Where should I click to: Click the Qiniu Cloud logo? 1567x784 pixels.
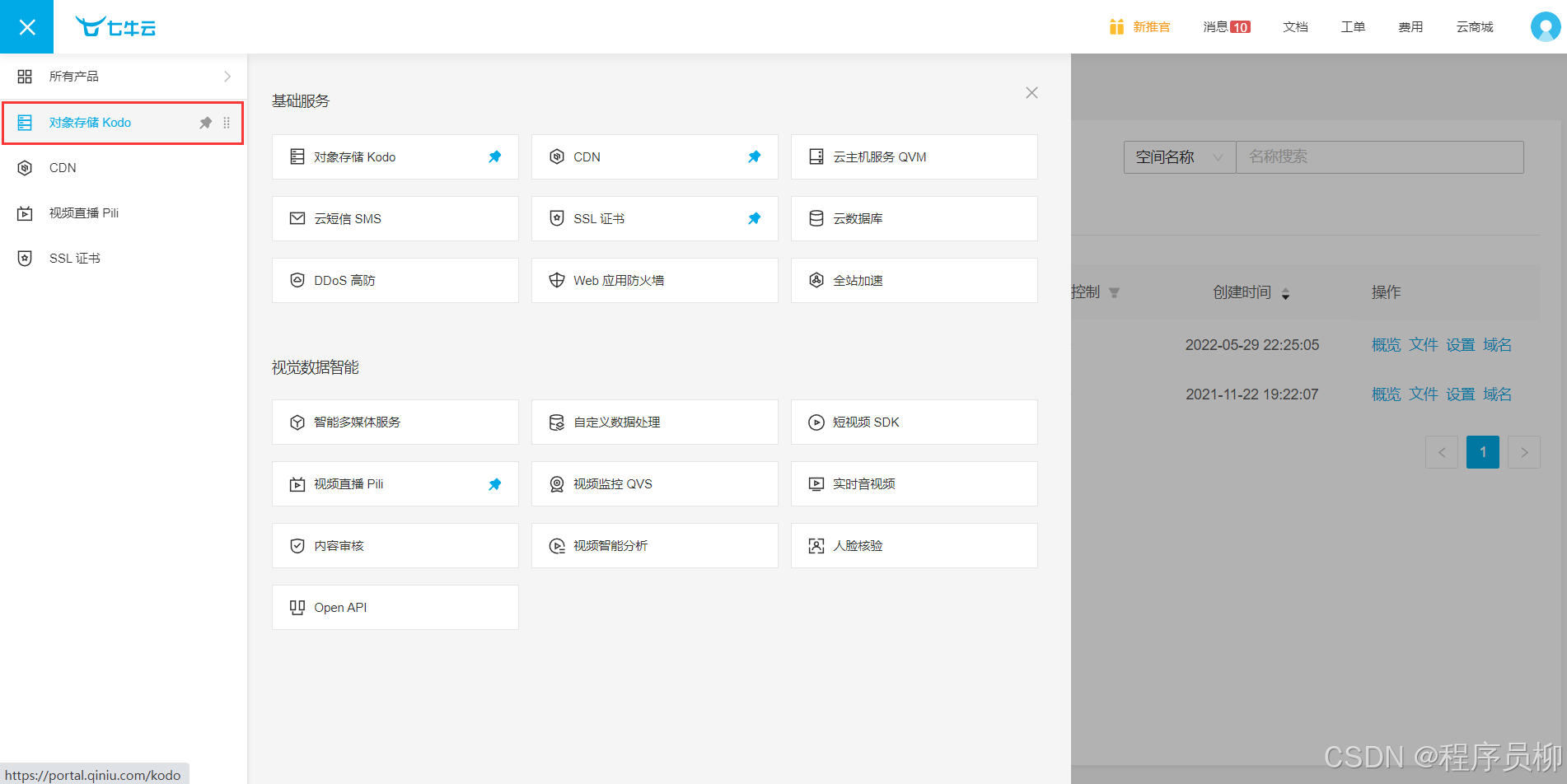[x=115, y=27]
